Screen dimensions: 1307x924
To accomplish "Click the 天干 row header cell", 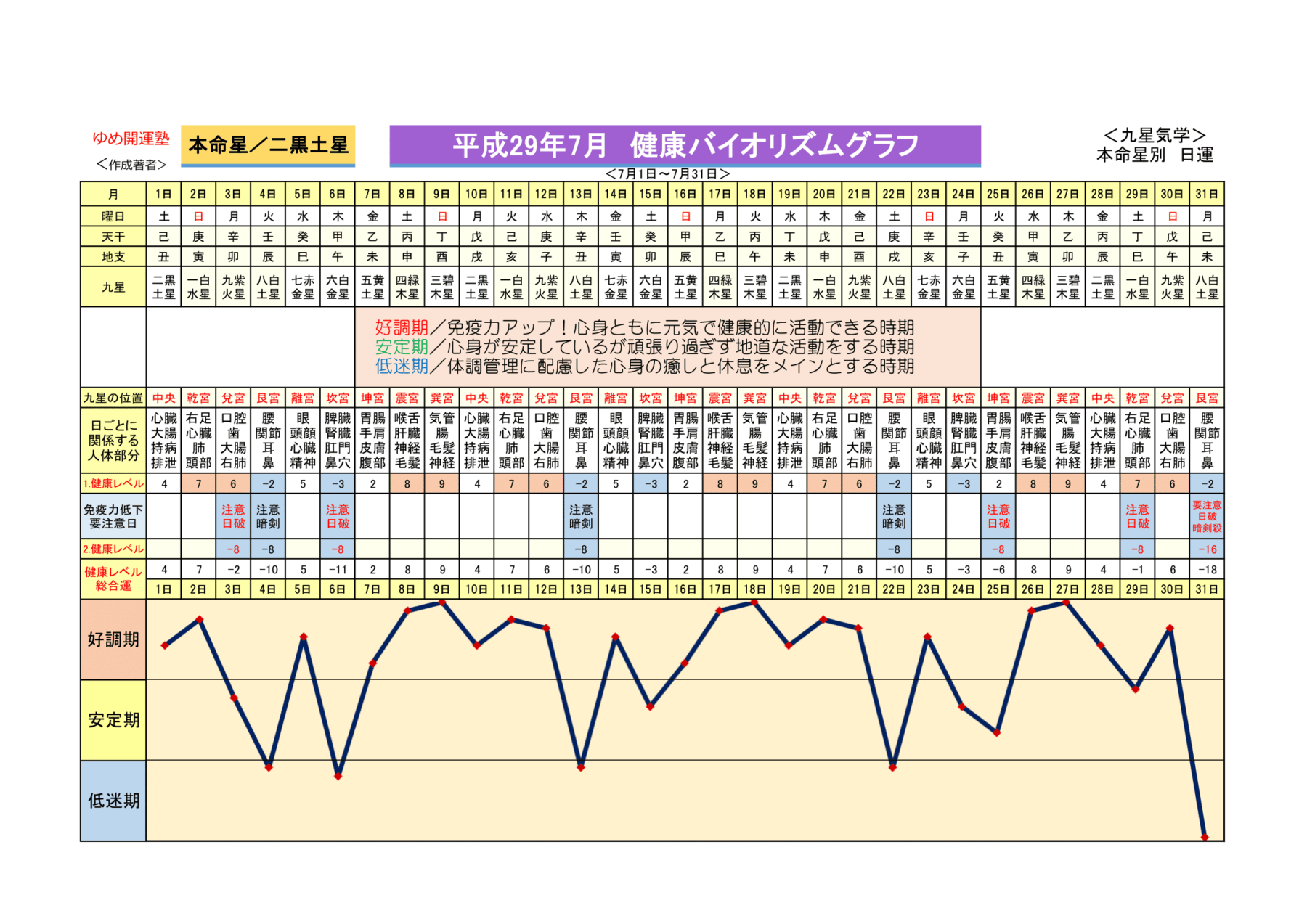I will (x=113, y=237).
